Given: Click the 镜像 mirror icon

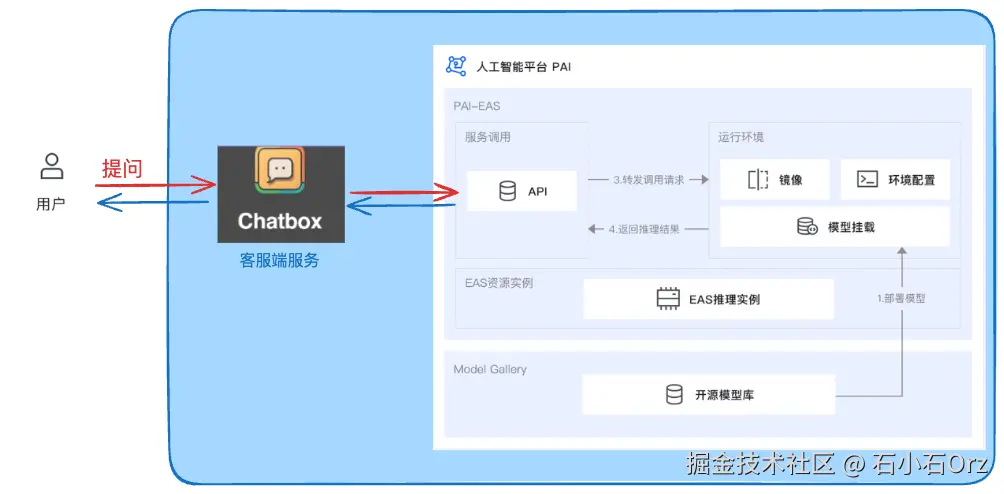Looking at the screenshot, I should click(757, 180).
